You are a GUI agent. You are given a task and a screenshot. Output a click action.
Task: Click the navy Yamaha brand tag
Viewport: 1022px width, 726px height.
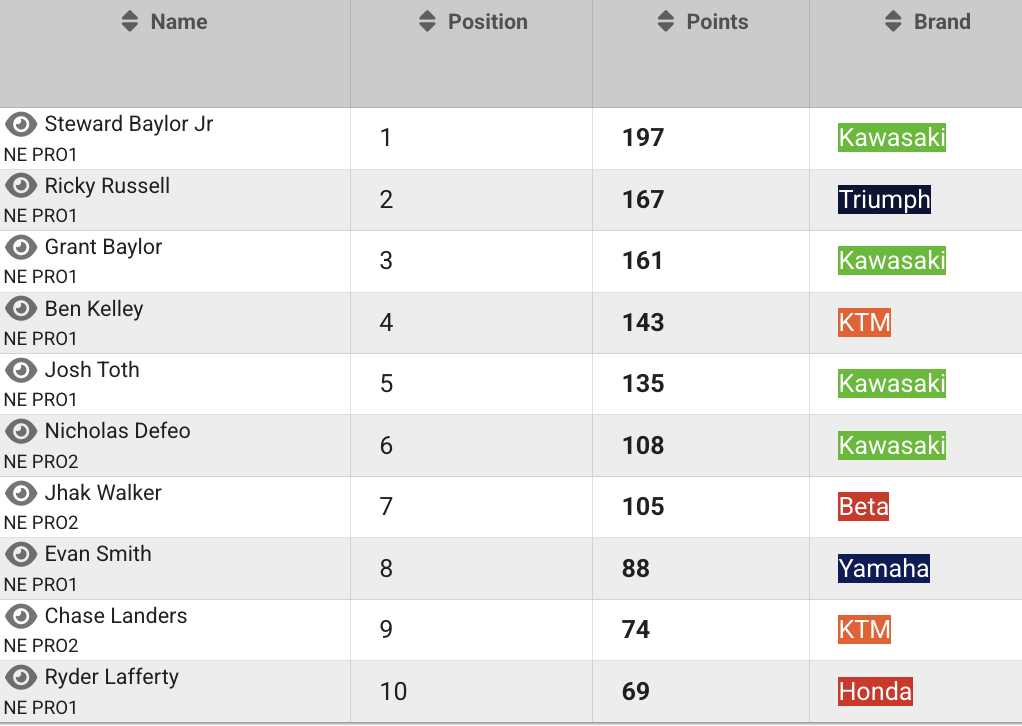(884, 569)
